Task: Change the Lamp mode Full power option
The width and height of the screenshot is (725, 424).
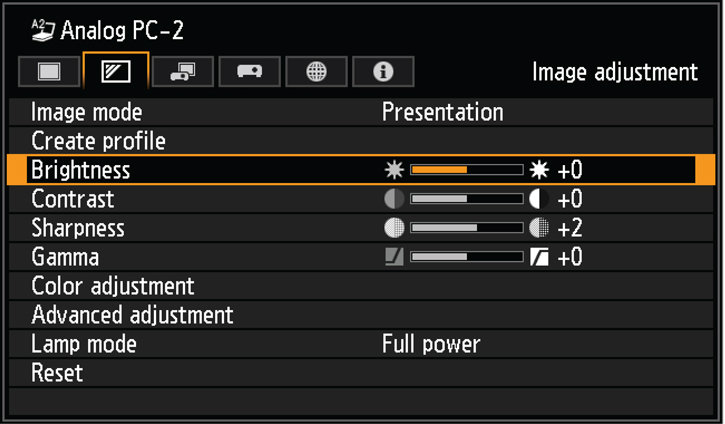Action: (x=431, y=345)
